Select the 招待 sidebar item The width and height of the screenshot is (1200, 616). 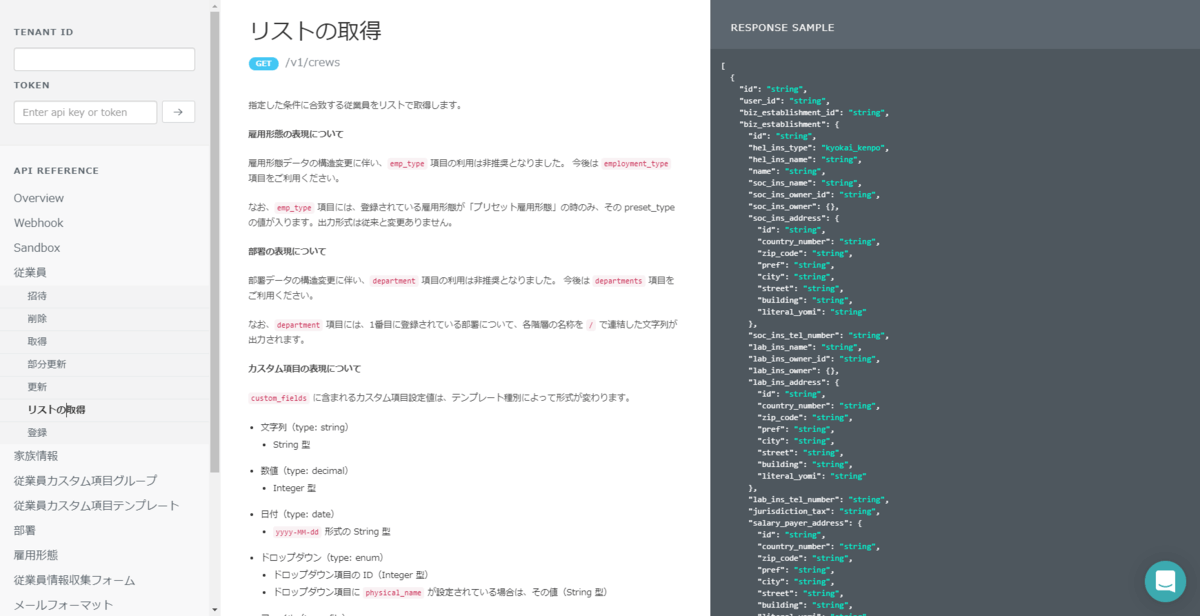tap(37, 296)
